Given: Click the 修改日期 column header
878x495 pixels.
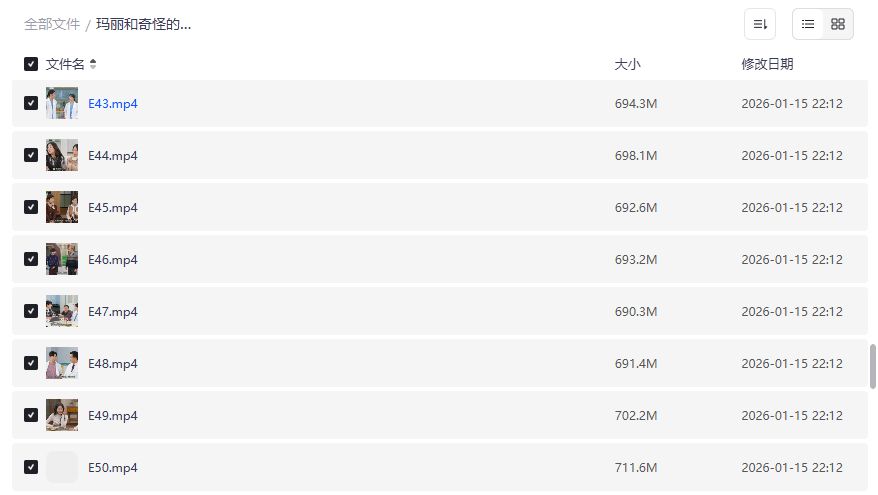Looking at the screenshot, I should 767,64.
